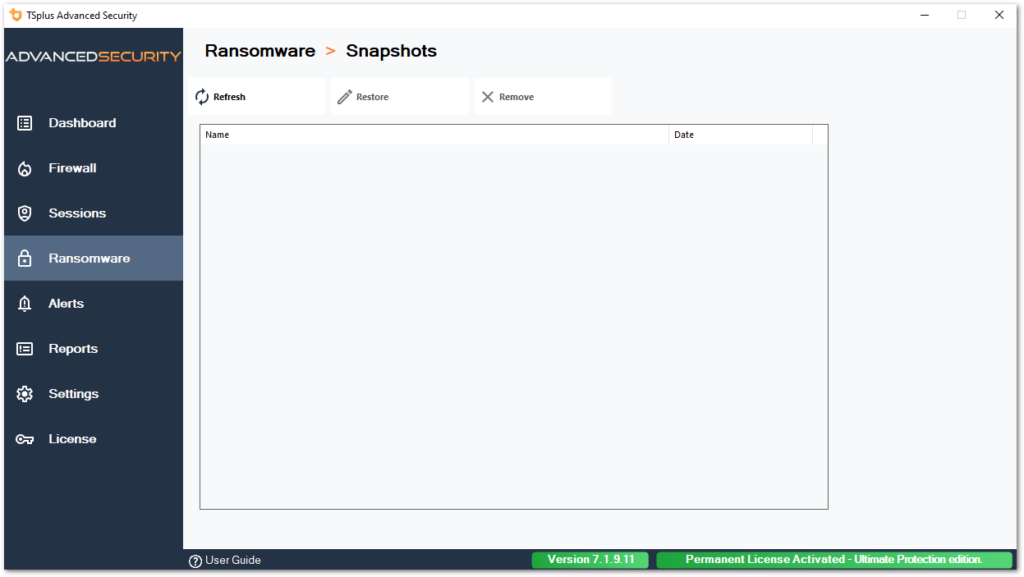
Task: Click the Reports list icon
Action: tap(25, 348)
